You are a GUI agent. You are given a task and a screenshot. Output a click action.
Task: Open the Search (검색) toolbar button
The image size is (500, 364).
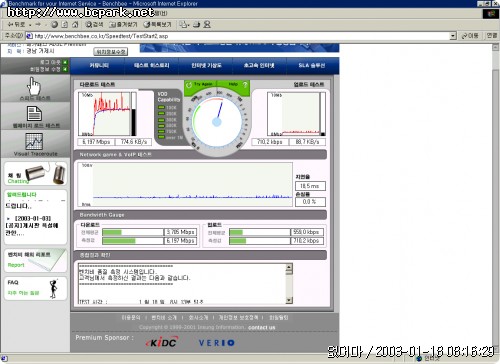tap(94, 25)
